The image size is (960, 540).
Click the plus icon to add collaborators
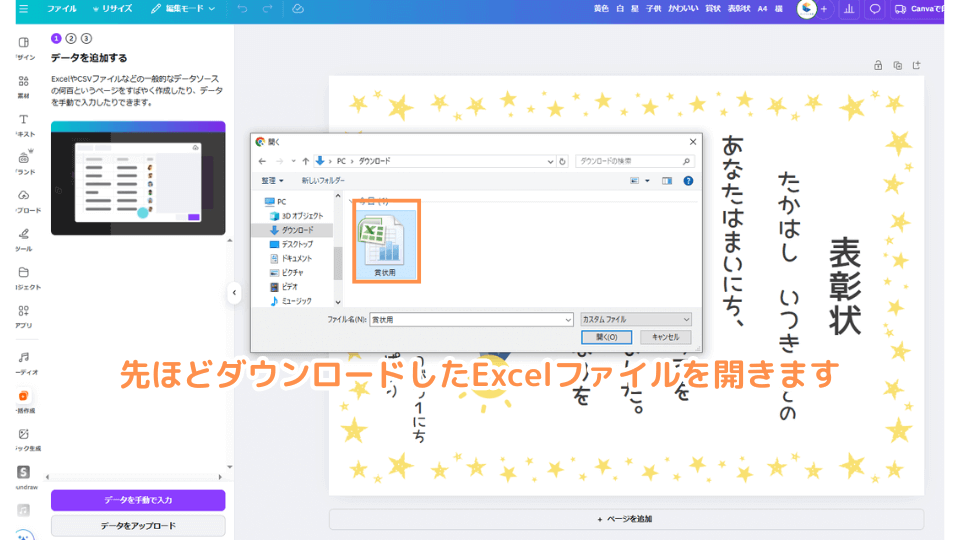[x=824, y=9]
